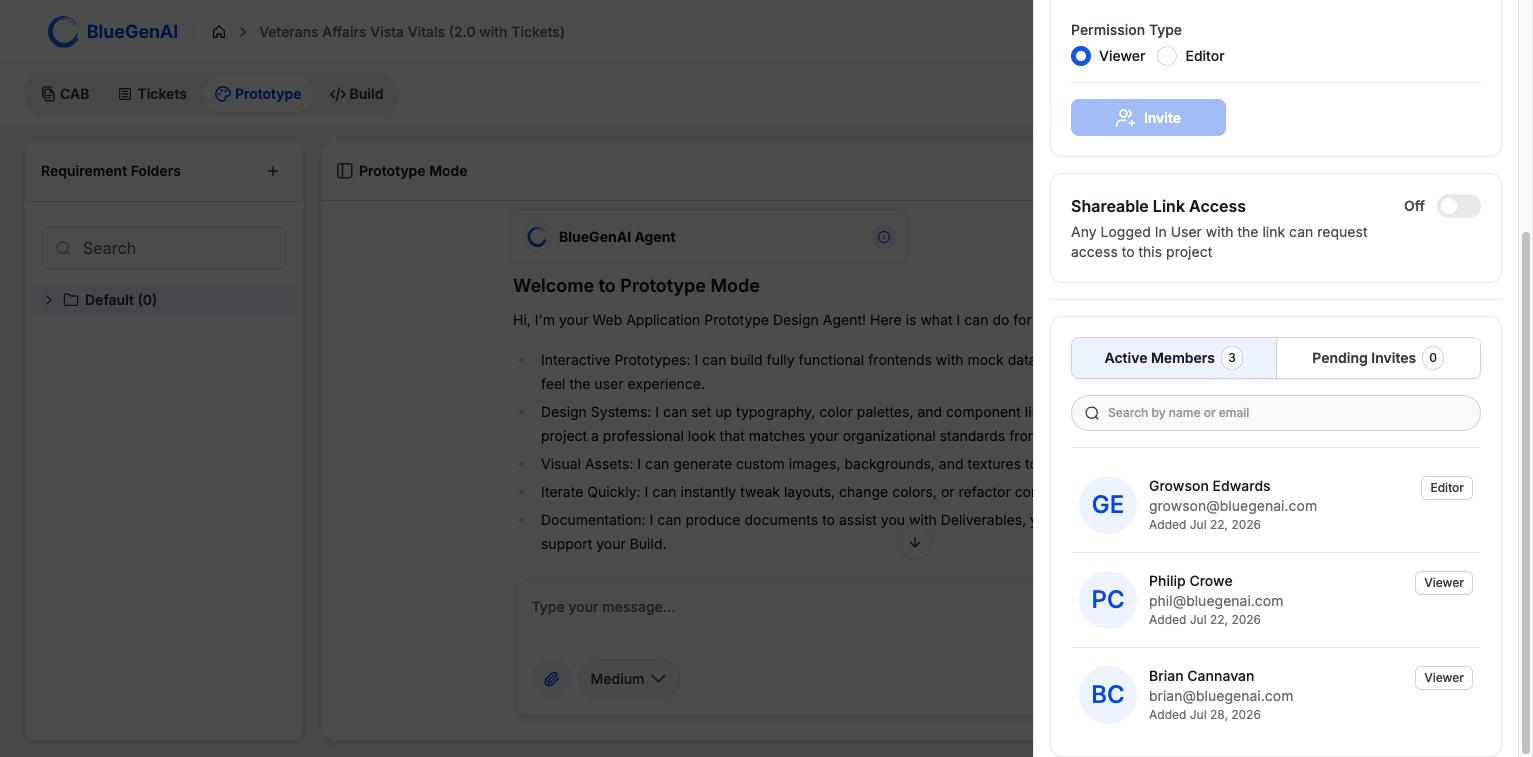Open Philip Crowe's Viewer role badge

pos(1444,583)
